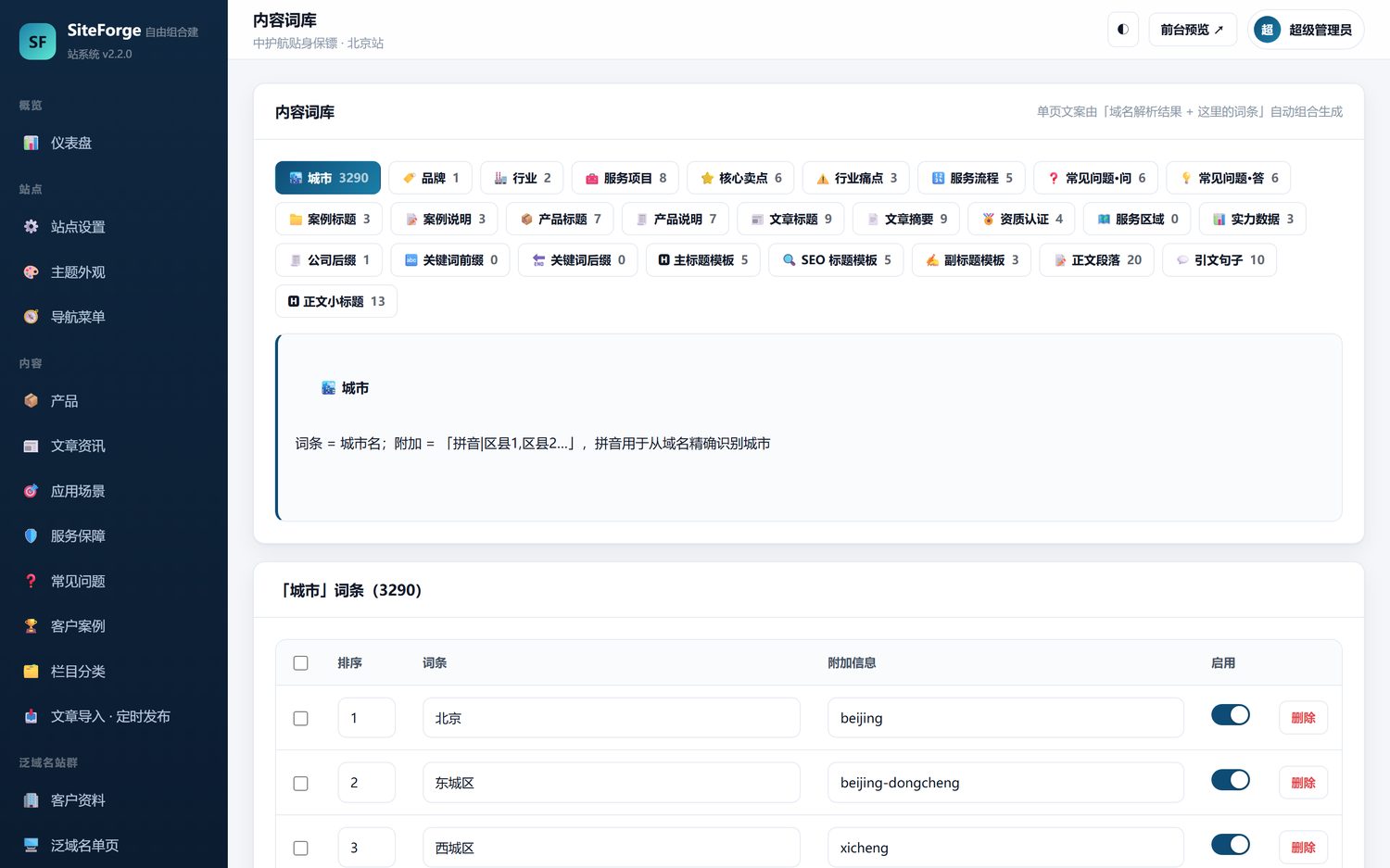
Task: Open the 前台预览 link
Action: point(1193,30)
